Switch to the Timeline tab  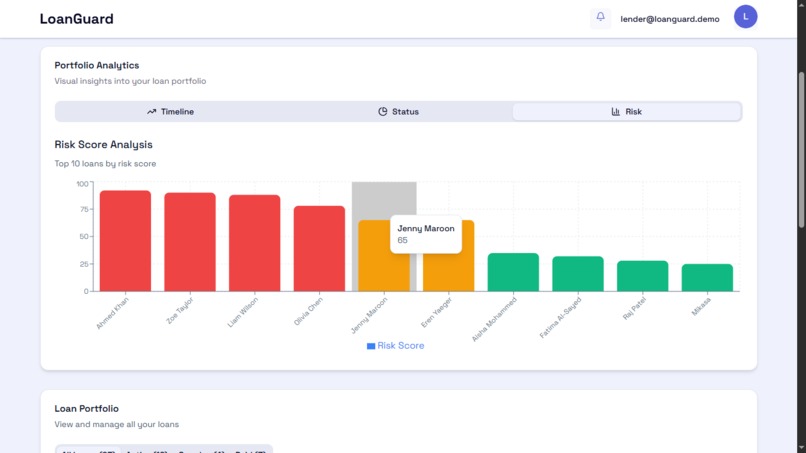pos(170,112)
